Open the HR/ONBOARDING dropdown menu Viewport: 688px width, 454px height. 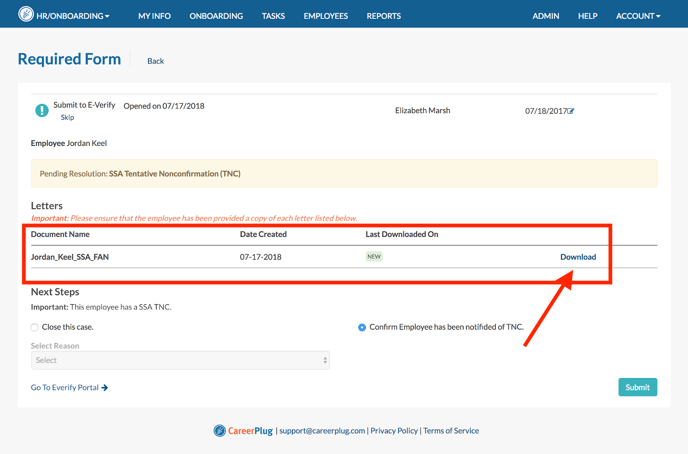pyautogui.click(x=72, y=16)
